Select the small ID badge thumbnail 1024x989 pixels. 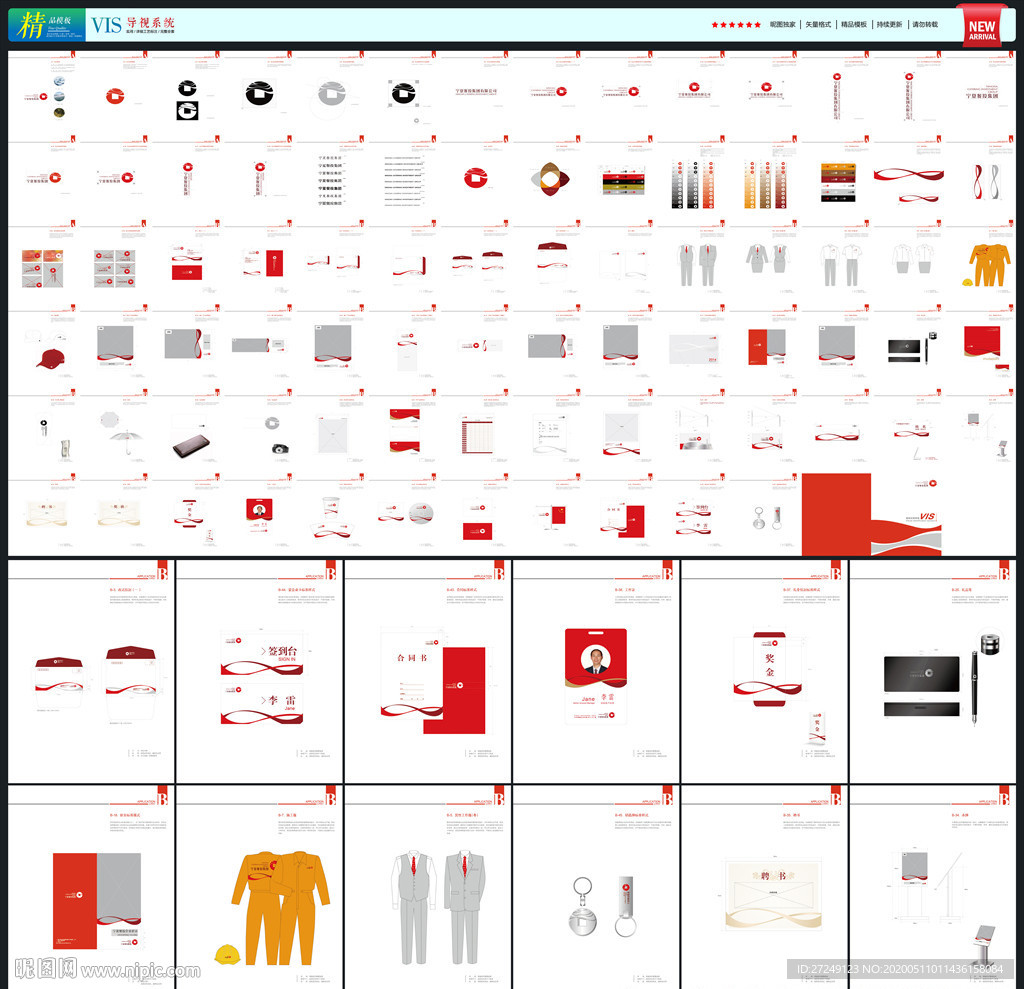[261, 516]
